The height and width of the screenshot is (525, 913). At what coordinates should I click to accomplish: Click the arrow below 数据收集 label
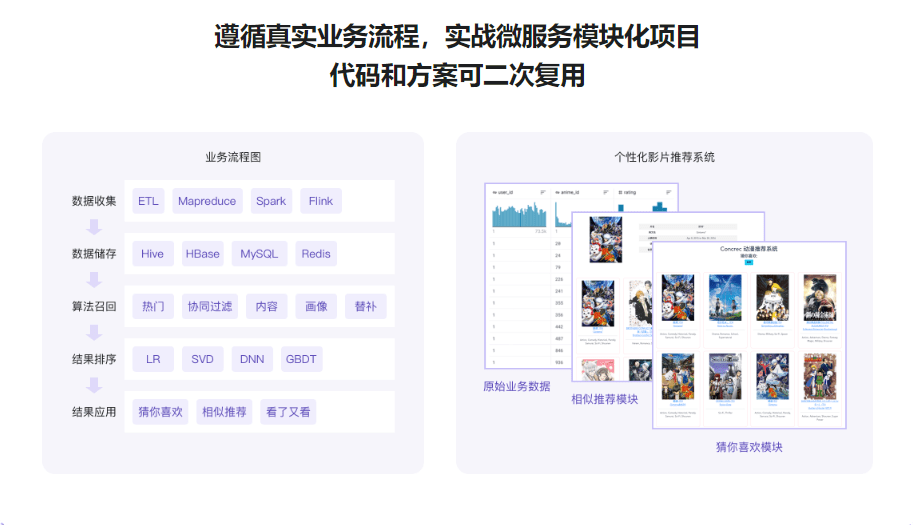click(94, 227)
